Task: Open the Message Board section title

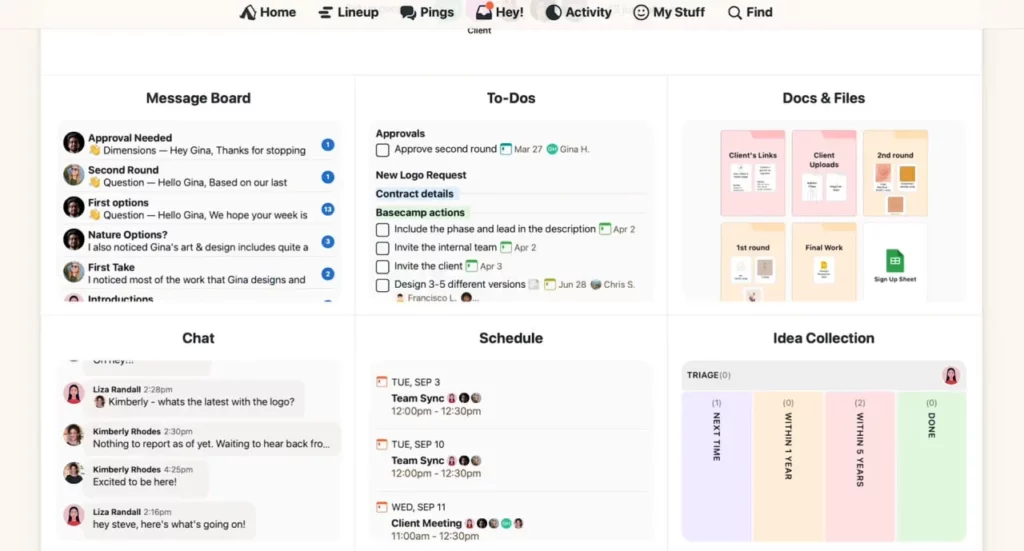Action: click(198, 98)
